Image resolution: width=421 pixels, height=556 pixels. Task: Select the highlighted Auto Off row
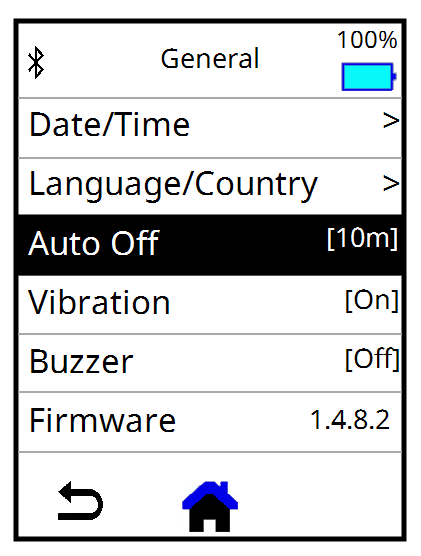click(210, 245)
